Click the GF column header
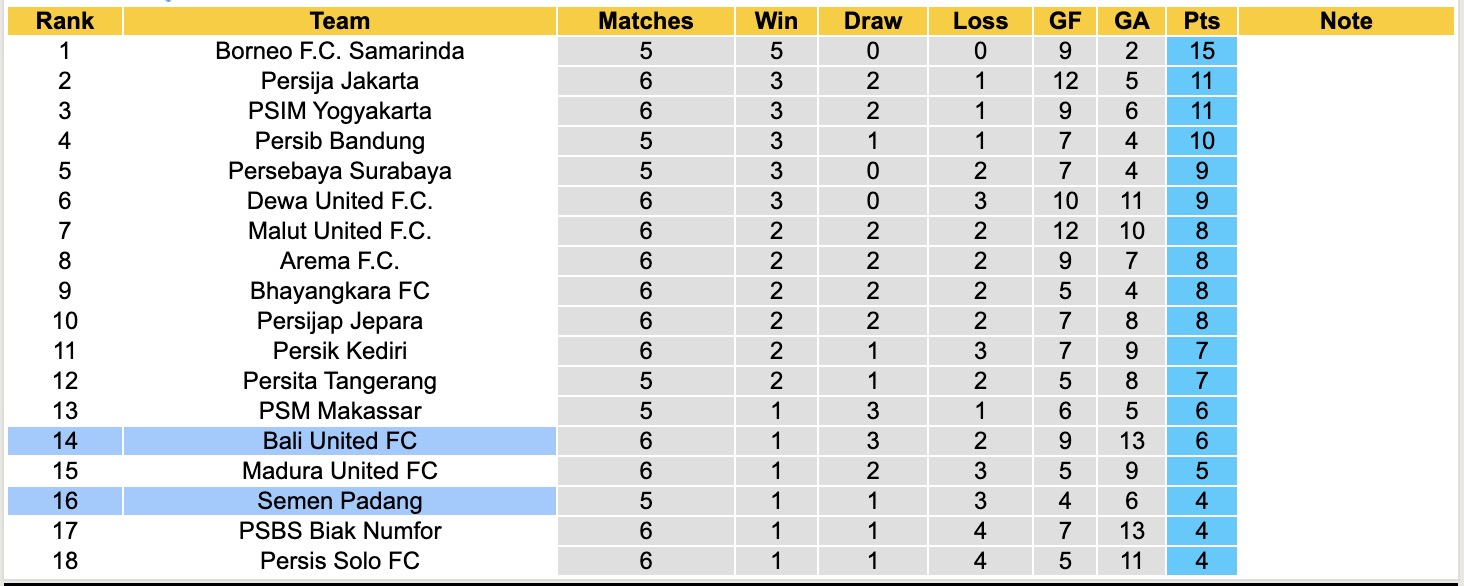 1065,21
